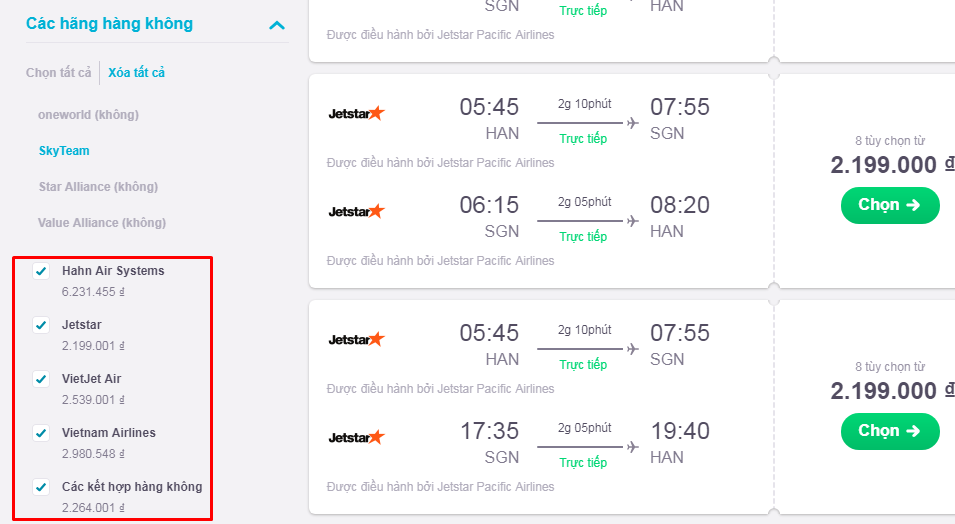This screenshot has width=955, height=524.
Task: Uncheck the Hahn Air Systems checkbox
Action: 41,271
